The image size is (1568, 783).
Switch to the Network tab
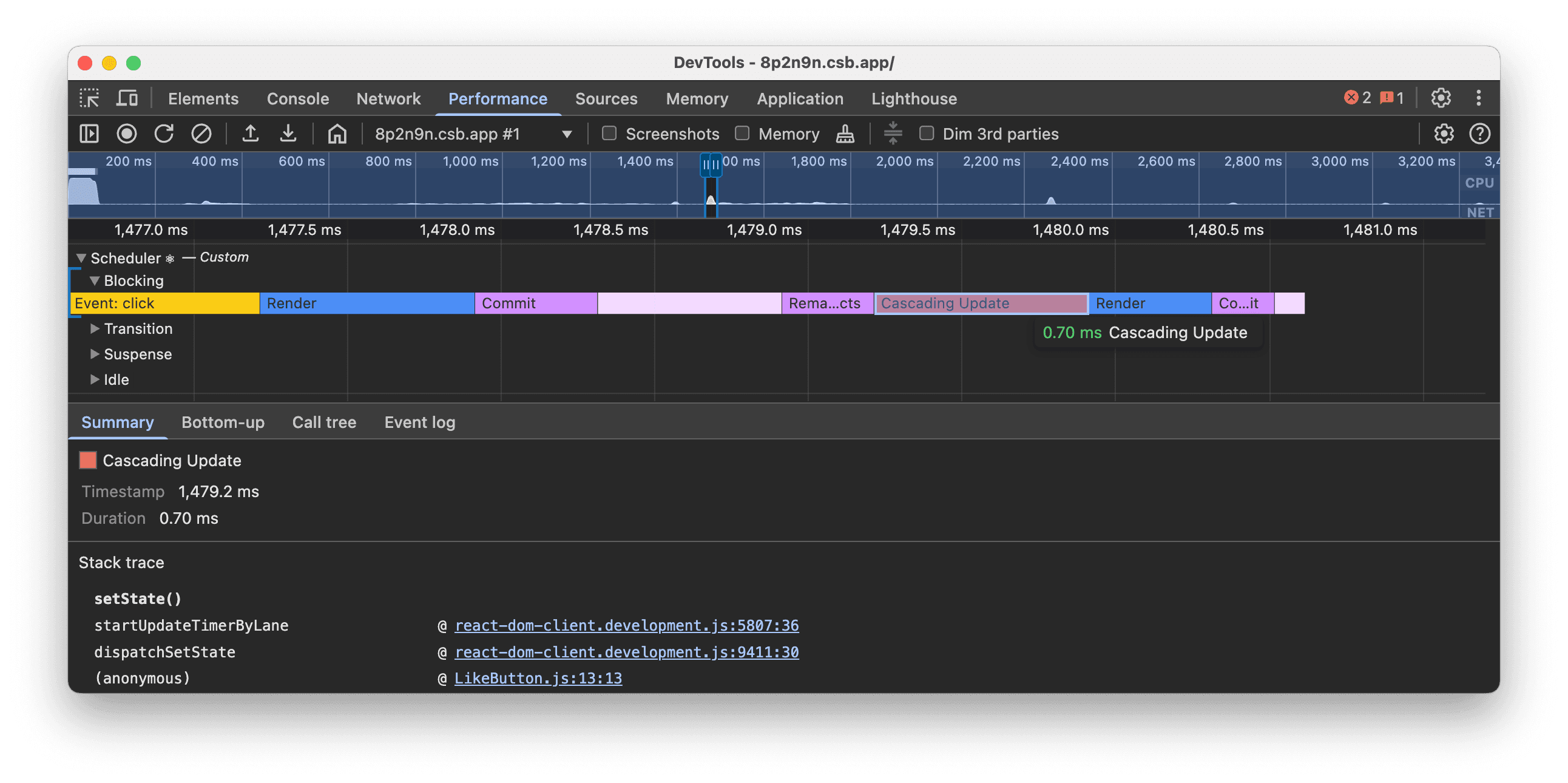click(x=388, y=99)
